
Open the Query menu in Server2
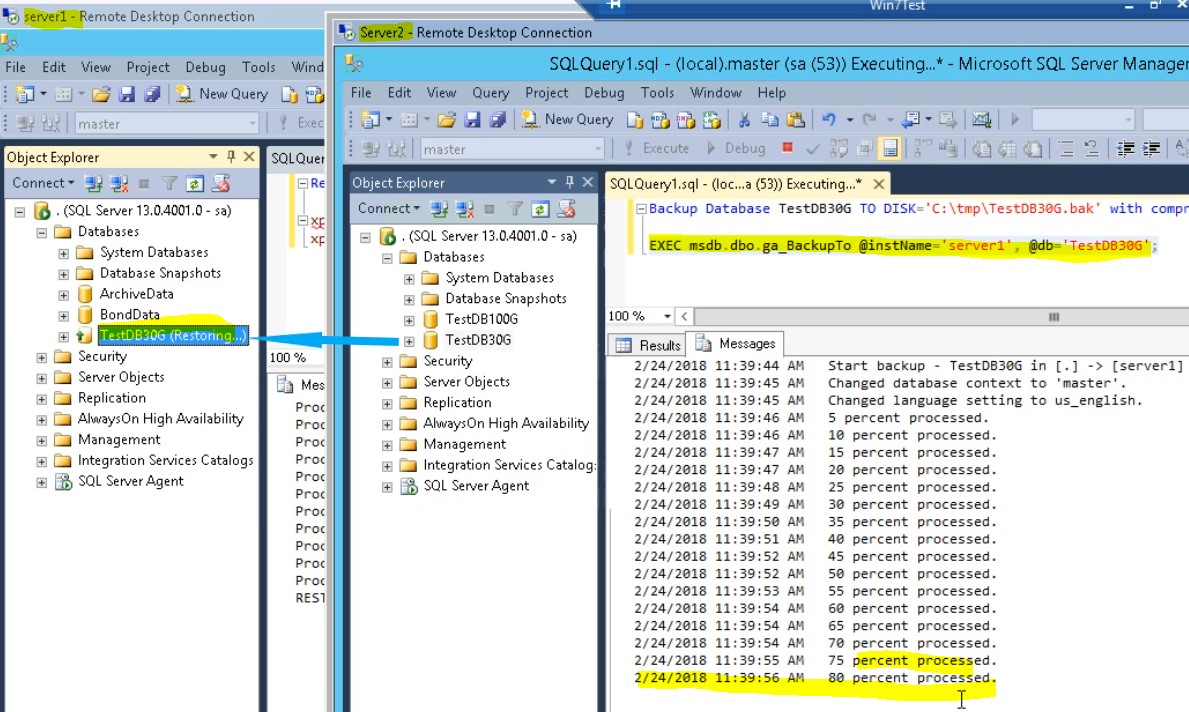(490, 92)
